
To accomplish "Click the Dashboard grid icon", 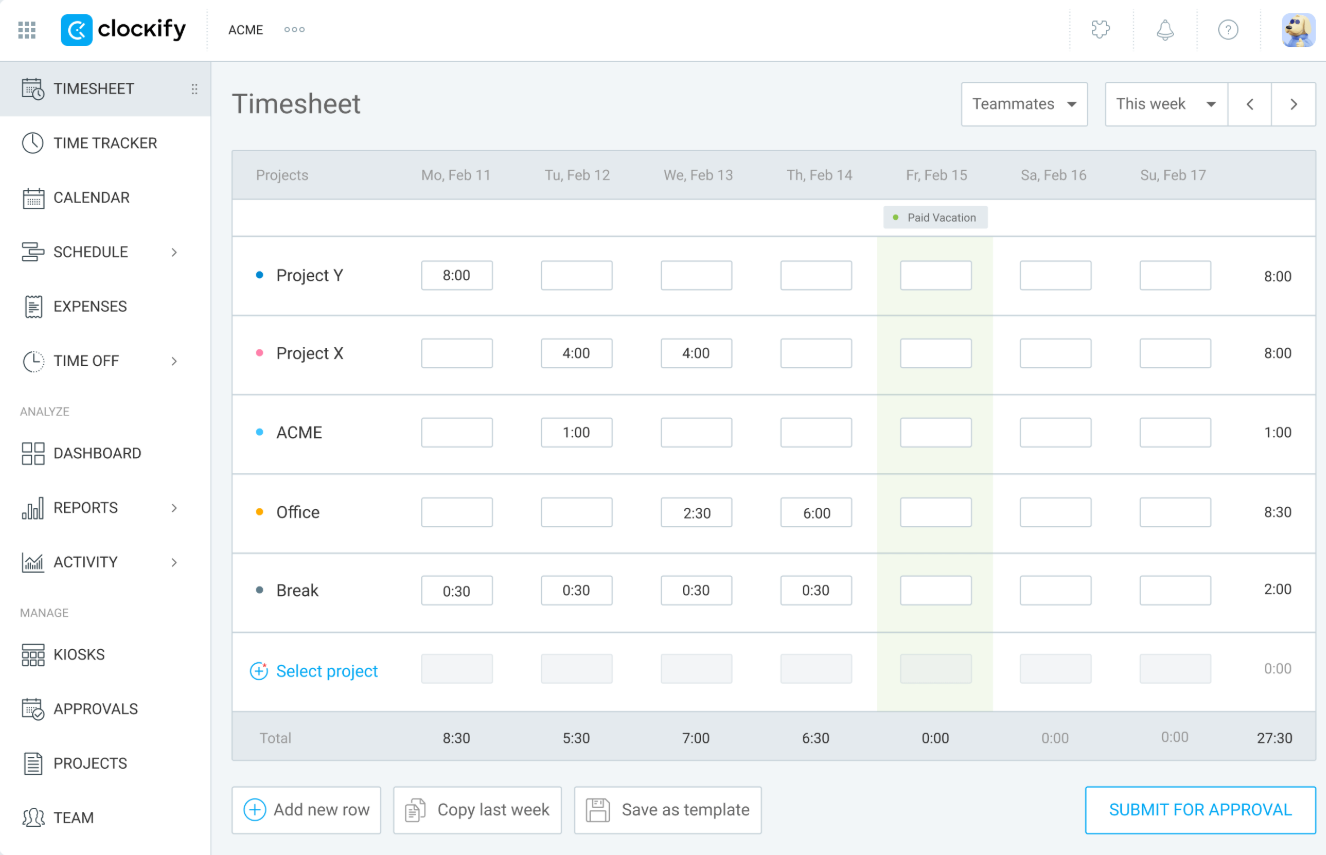I will (33, 453).
